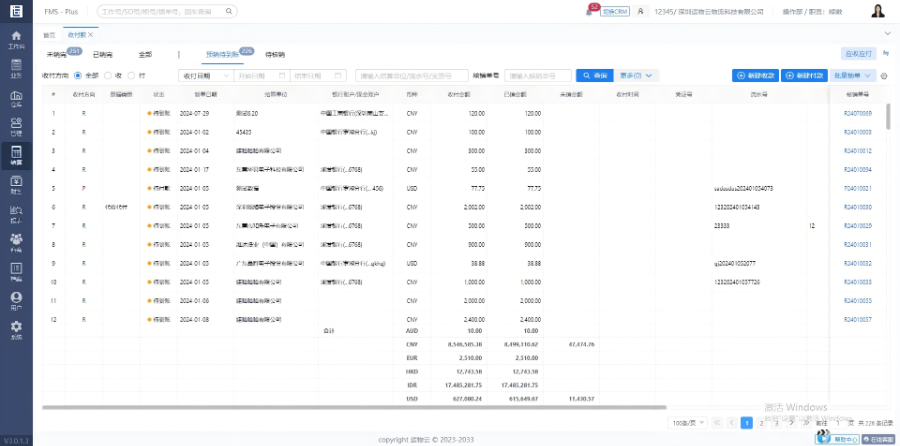Focus the start date input field
The width and height of the screenshot is (900, 446).
262,75
